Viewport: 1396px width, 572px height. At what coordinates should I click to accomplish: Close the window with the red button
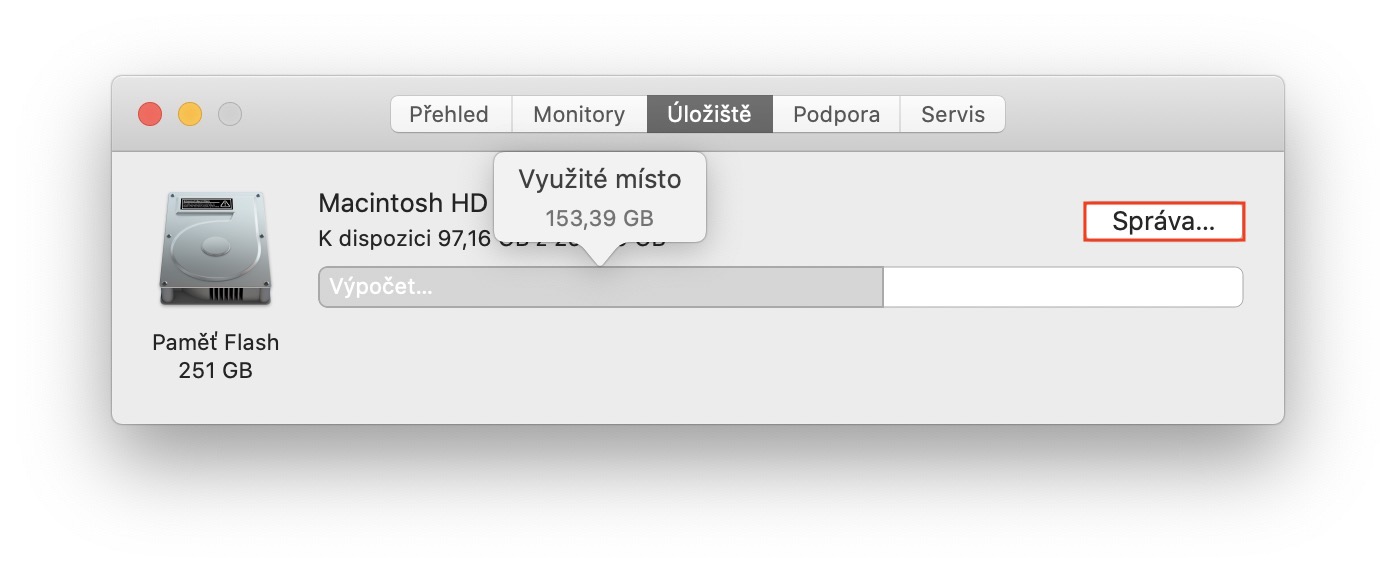coord(150,114)
